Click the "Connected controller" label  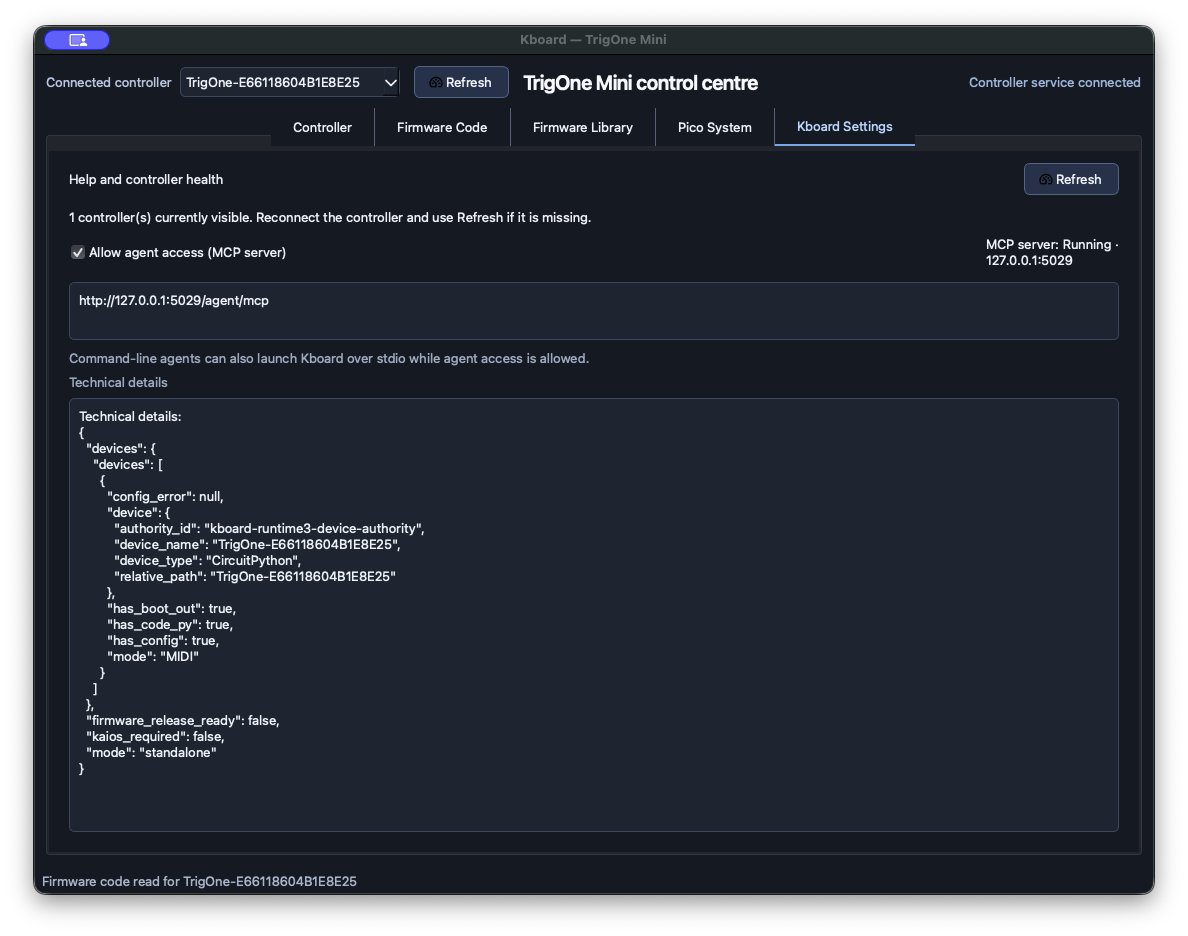click(108, 83)
